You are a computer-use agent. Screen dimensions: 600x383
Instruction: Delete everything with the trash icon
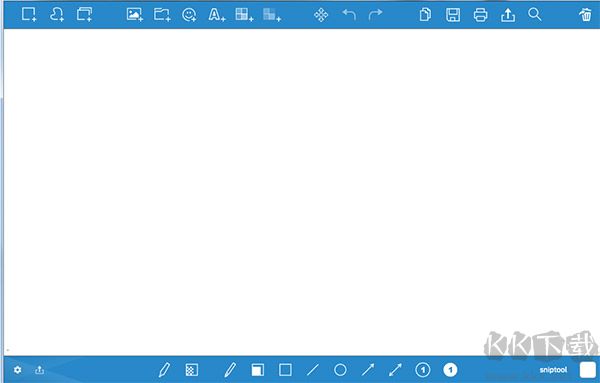pos(585,15)
